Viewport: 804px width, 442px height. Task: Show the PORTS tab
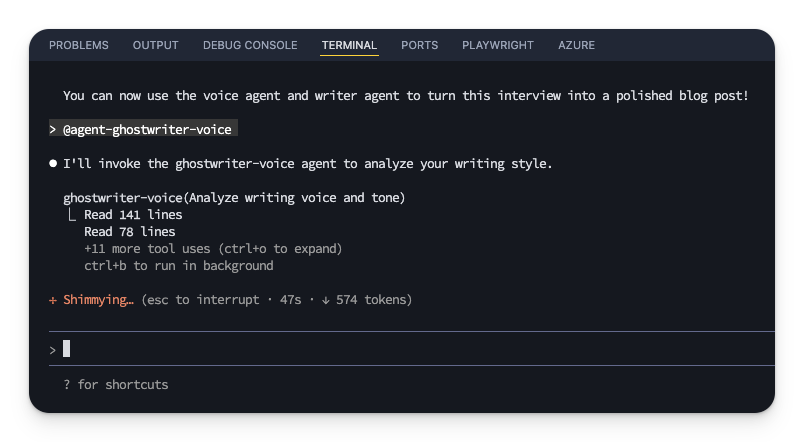(x=420, y=45)
